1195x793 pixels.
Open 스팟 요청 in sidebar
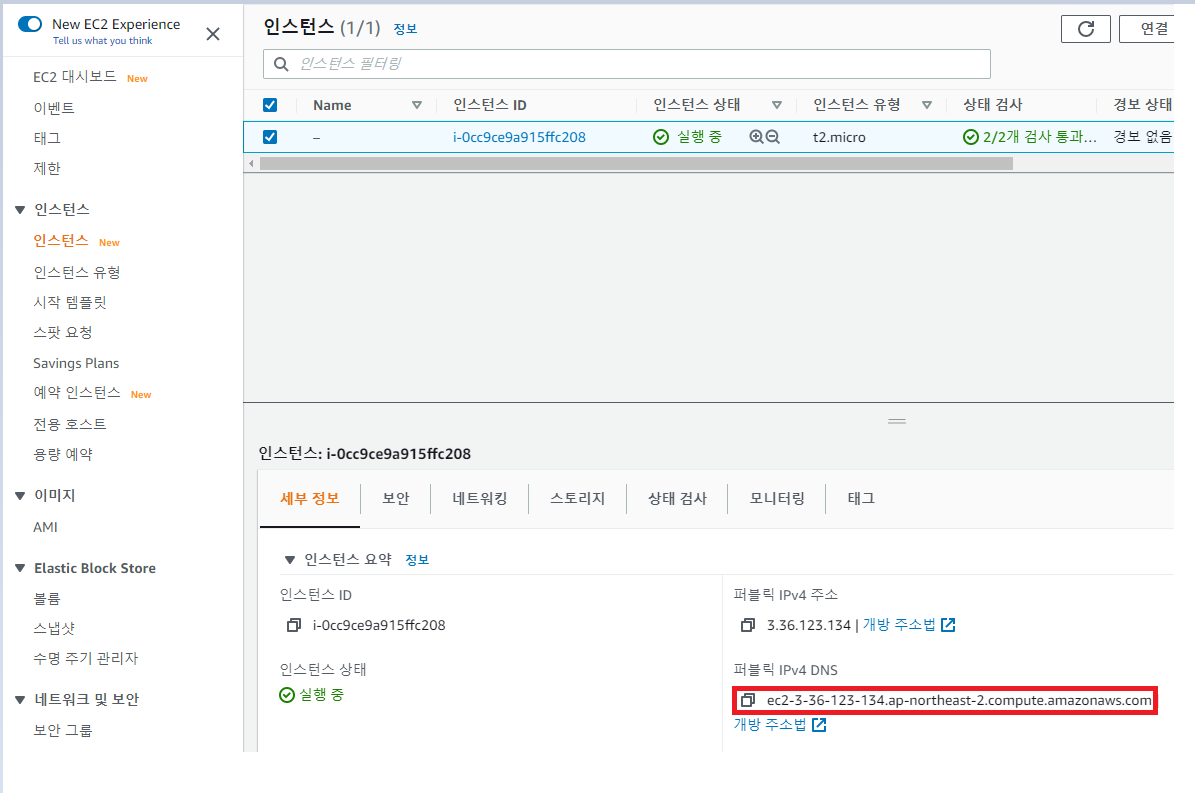click(62, 333)
